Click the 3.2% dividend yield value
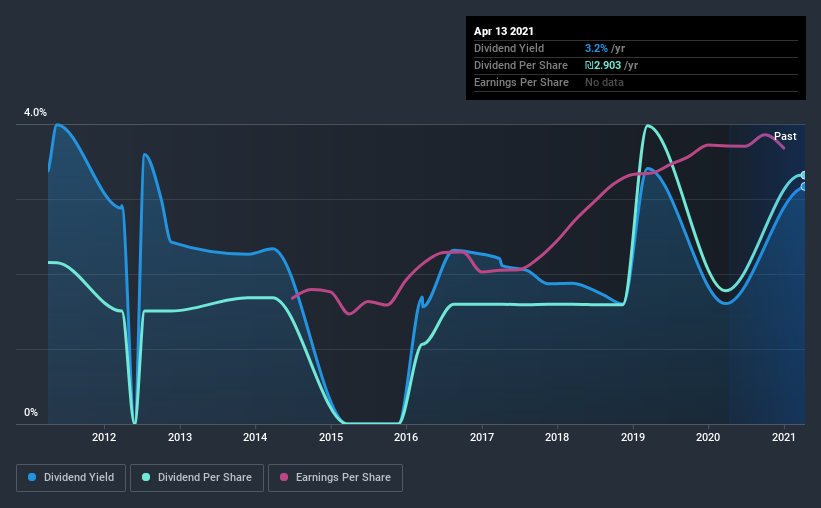 [x=596, y=48]
